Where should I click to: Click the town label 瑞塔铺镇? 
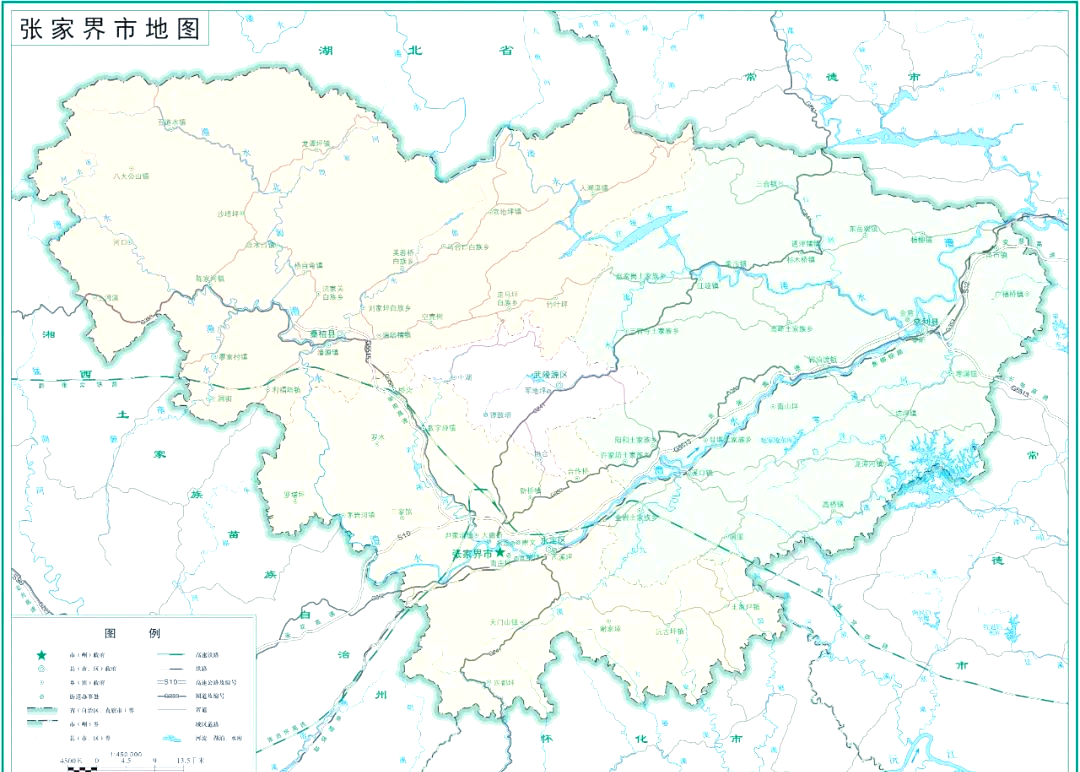(x=397, y=335)
